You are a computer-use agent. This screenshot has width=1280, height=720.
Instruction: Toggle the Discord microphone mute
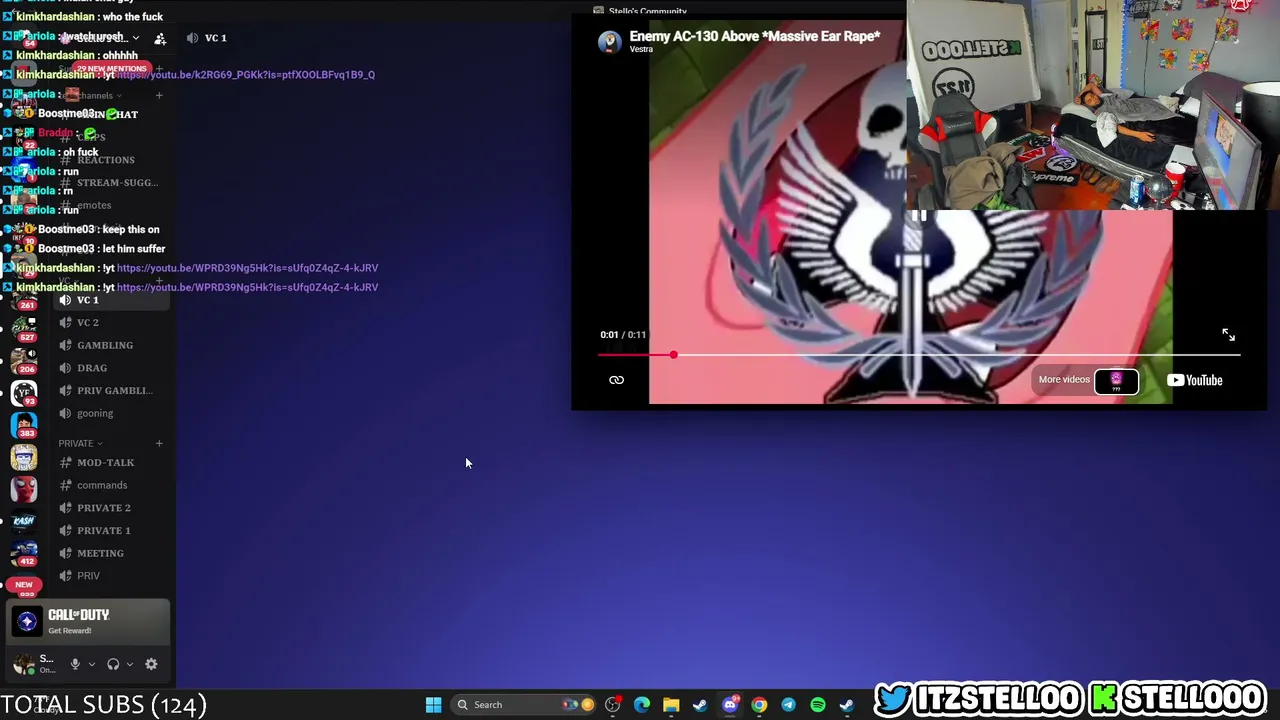tap(75, 664)
